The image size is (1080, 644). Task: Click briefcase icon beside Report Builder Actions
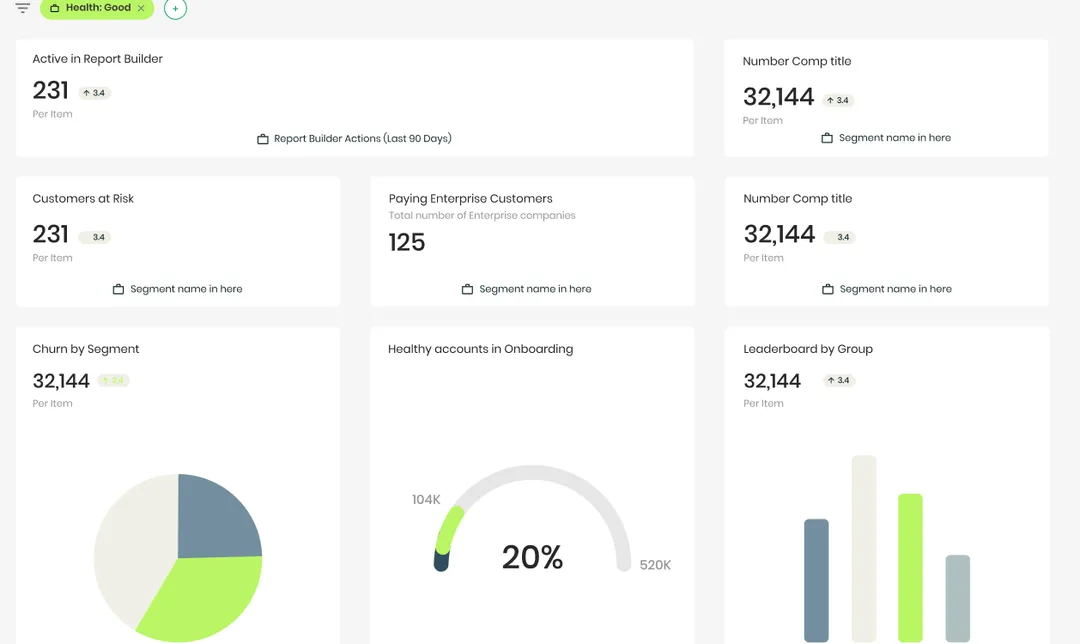tap(262, 139)
